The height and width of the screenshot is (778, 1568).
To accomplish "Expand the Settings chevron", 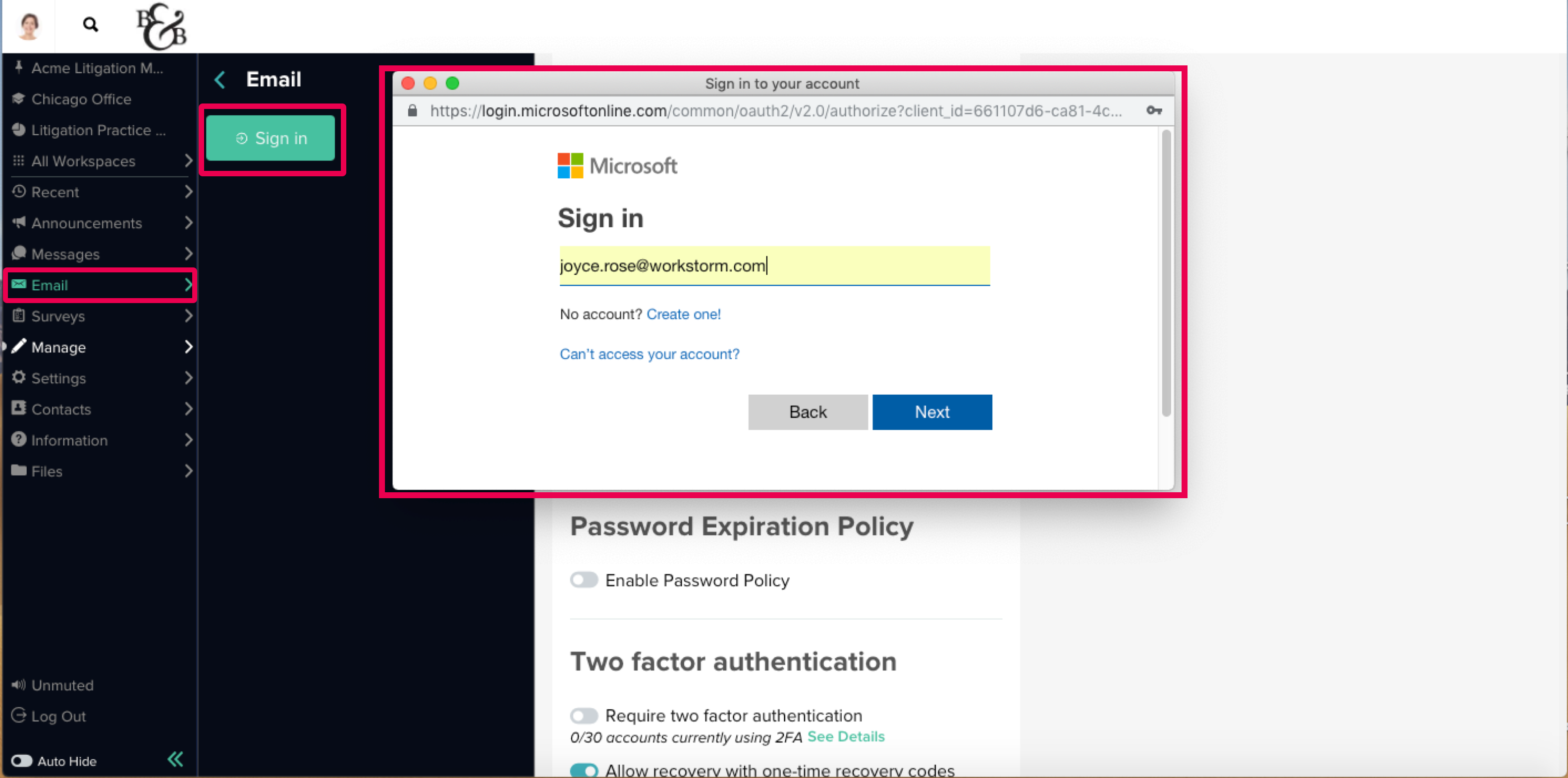I will point(188,378).
